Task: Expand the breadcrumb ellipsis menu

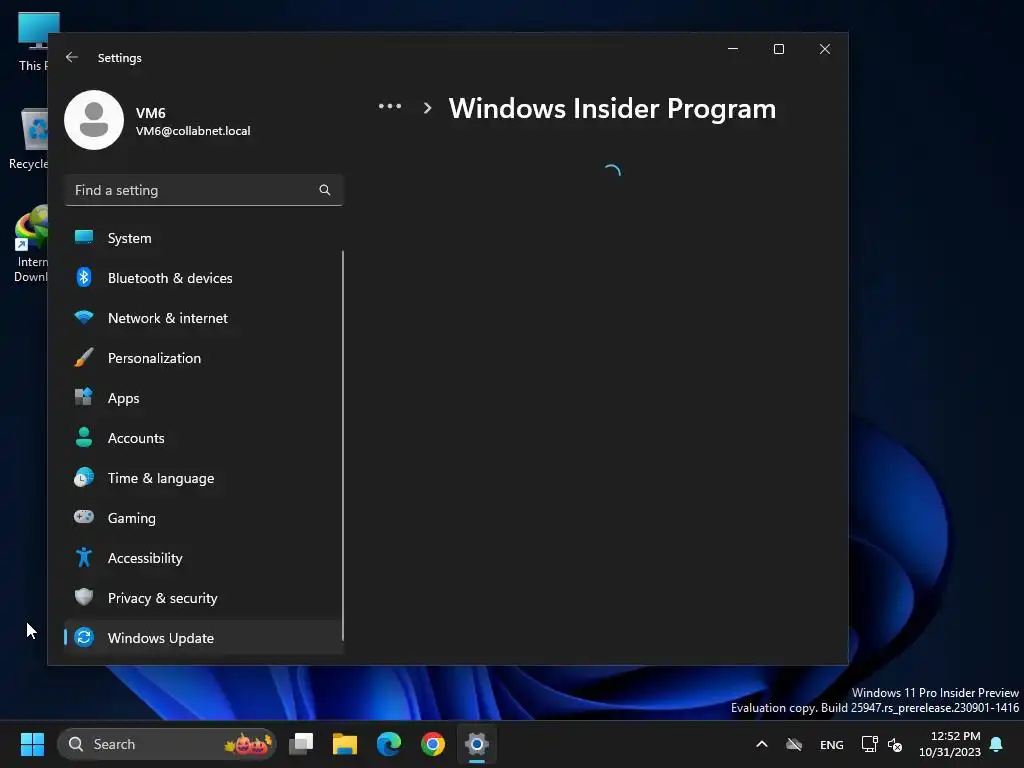Action: [390, 106]
